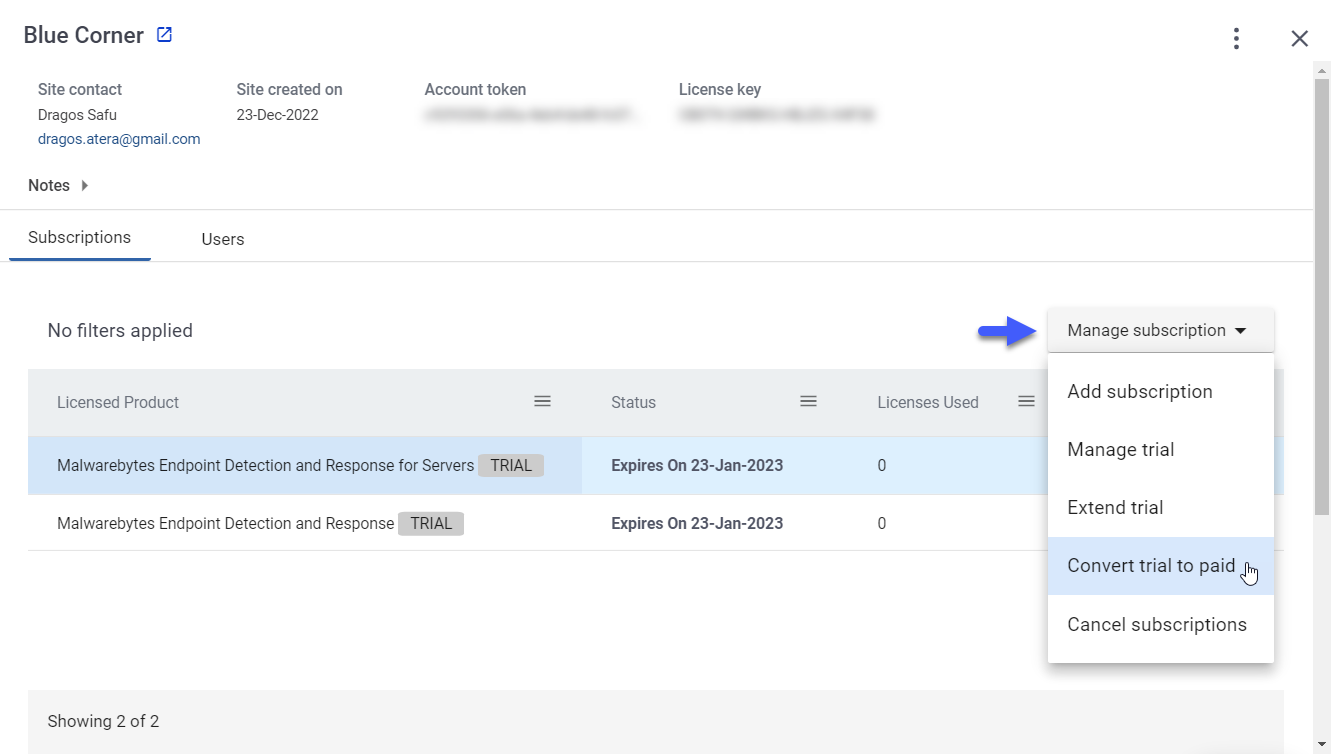
Task: Expand the Notes section
Action: (58, 185)
